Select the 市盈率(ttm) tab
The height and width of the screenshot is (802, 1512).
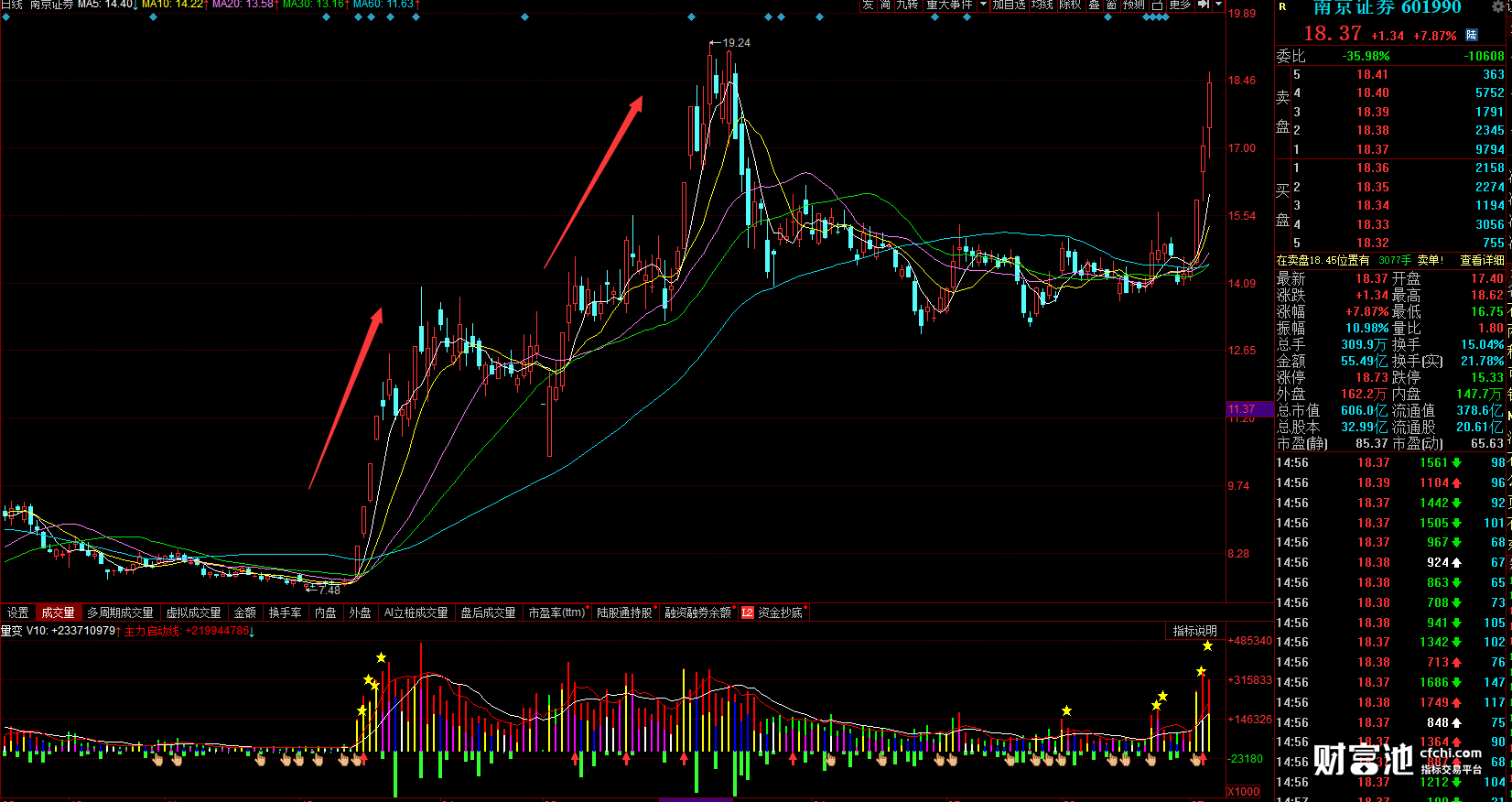pos(557,612)
